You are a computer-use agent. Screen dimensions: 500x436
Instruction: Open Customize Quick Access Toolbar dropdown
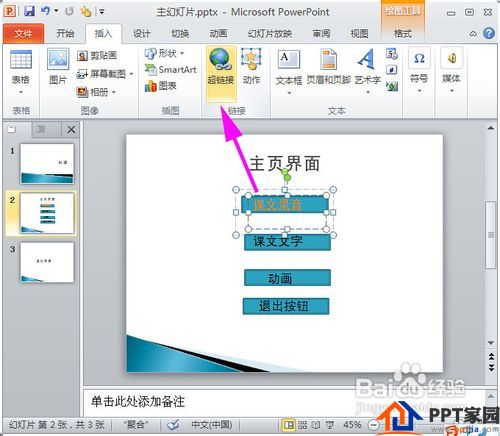pyautogui.click(x=102, y=12)
